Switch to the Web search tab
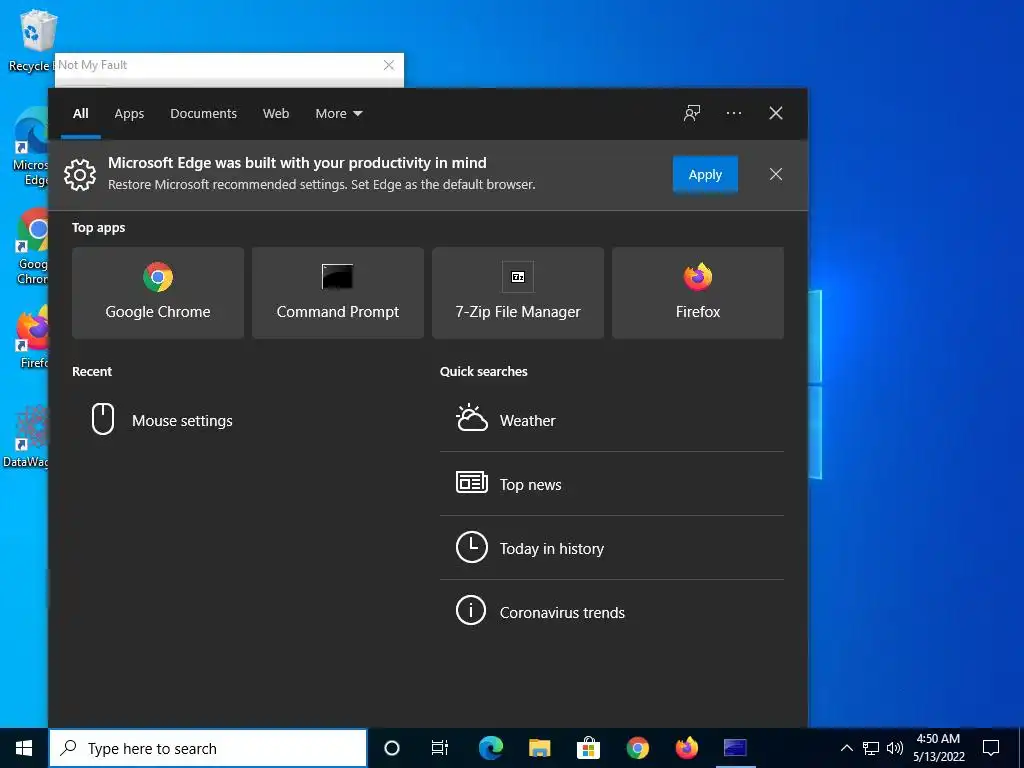This screenshot has height=768, width=1024. point(276,113)
